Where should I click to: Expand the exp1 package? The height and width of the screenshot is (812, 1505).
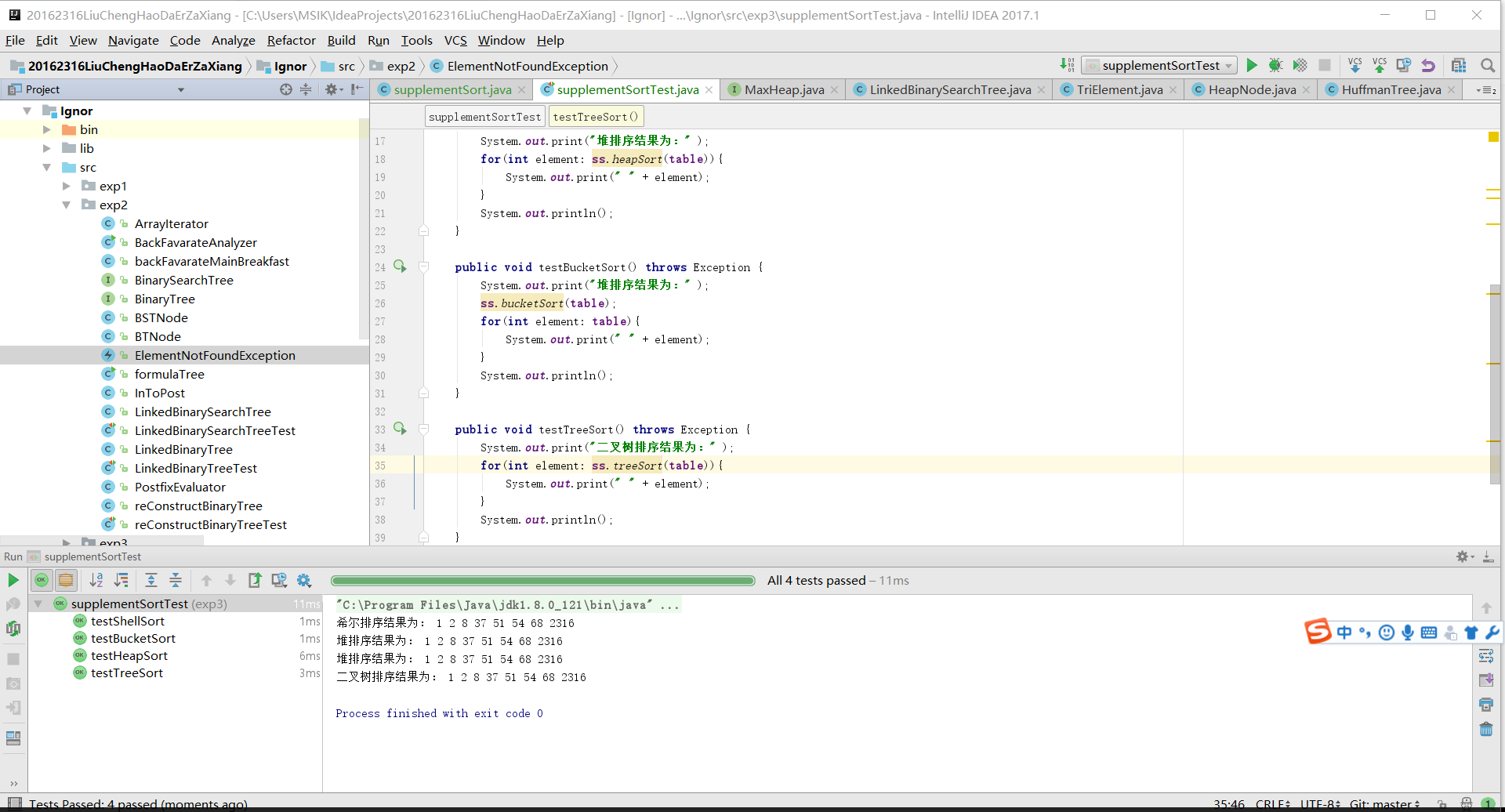pos(67,186)
